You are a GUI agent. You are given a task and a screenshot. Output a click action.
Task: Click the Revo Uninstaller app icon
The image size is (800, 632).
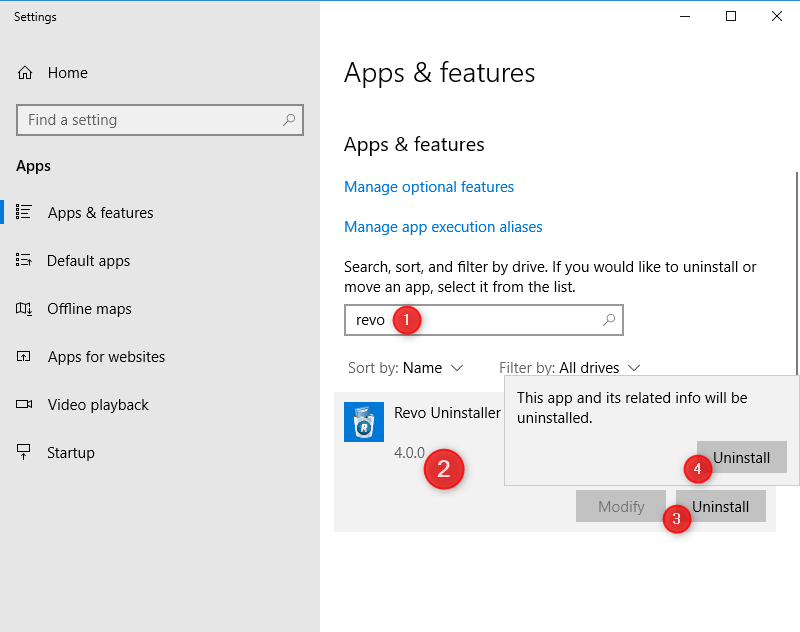tap(364, 422)
